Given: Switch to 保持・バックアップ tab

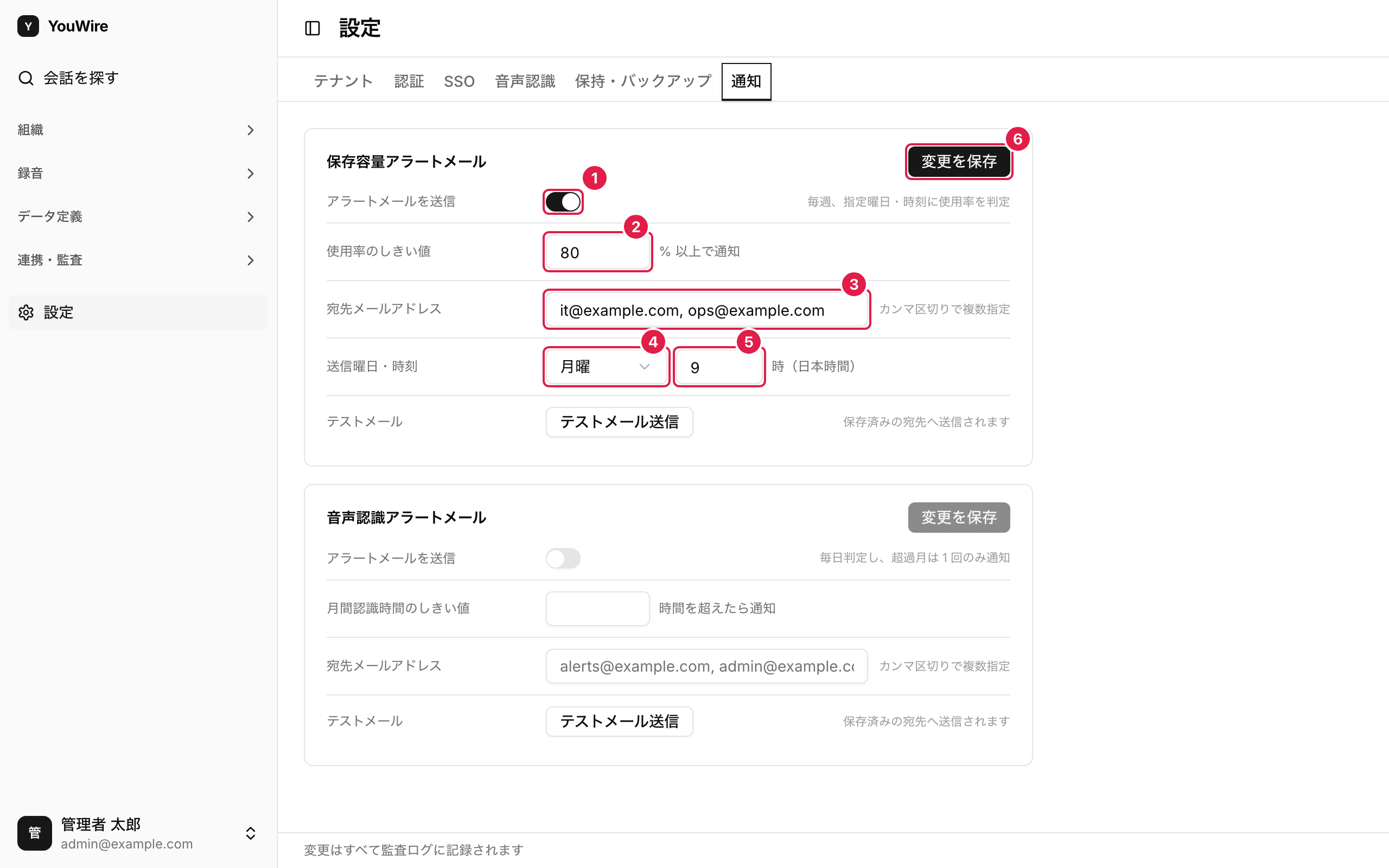Looking at the screenshot, I should point(643,81).
